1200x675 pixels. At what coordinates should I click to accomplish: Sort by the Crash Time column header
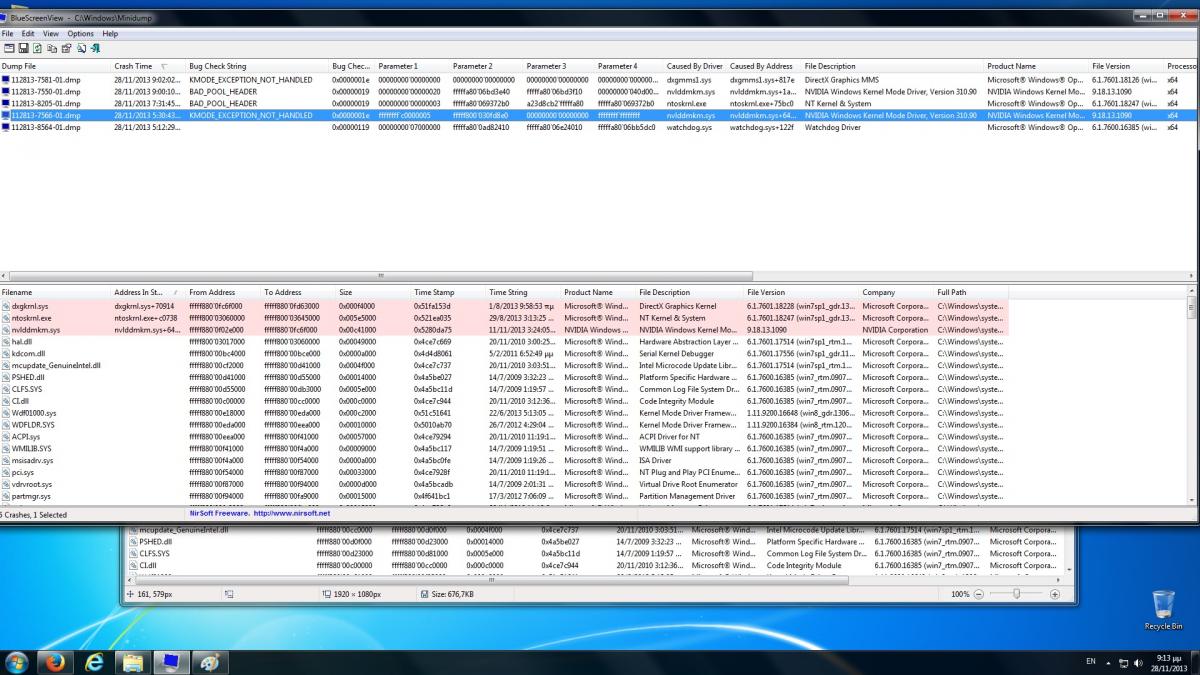click(x=149, y=66)
